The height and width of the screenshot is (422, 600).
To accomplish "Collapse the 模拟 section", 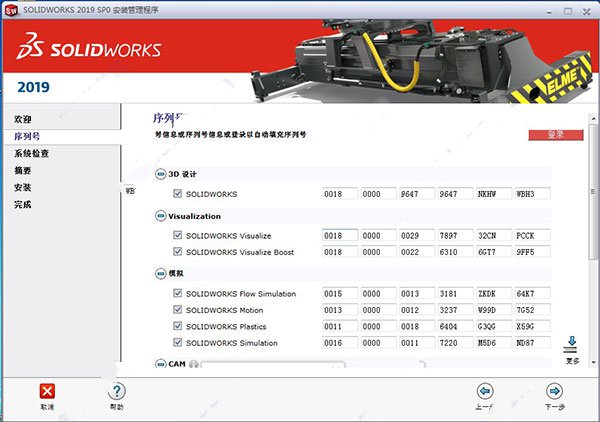I will click(x=160, y=274).
